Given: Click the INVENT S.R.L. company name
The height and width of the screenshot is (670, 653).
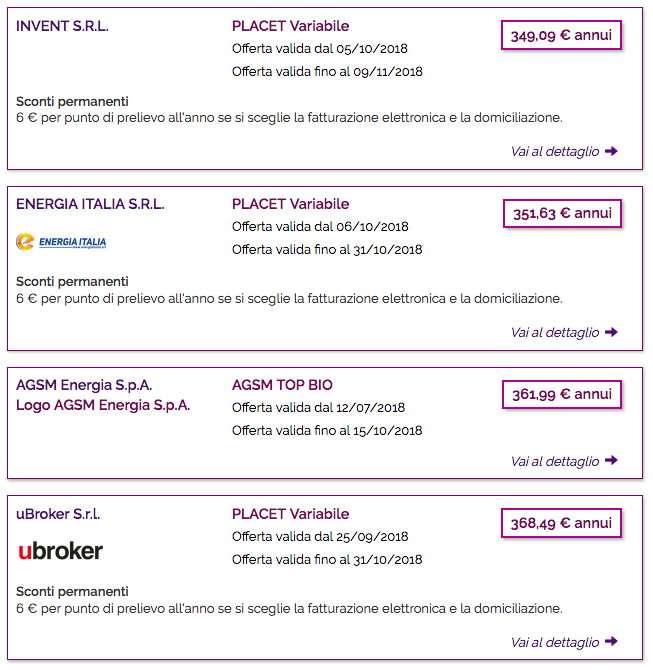Looking at the screenshot, I should click(62, 26).
